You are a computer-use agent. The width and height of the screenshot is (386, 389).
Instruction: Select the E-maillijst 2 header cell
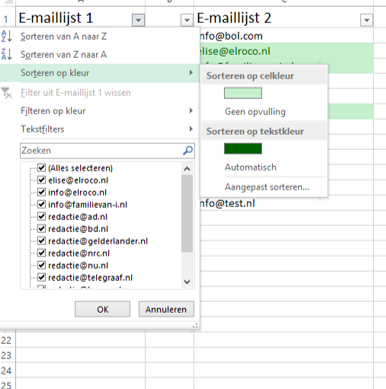coord(283,18)
